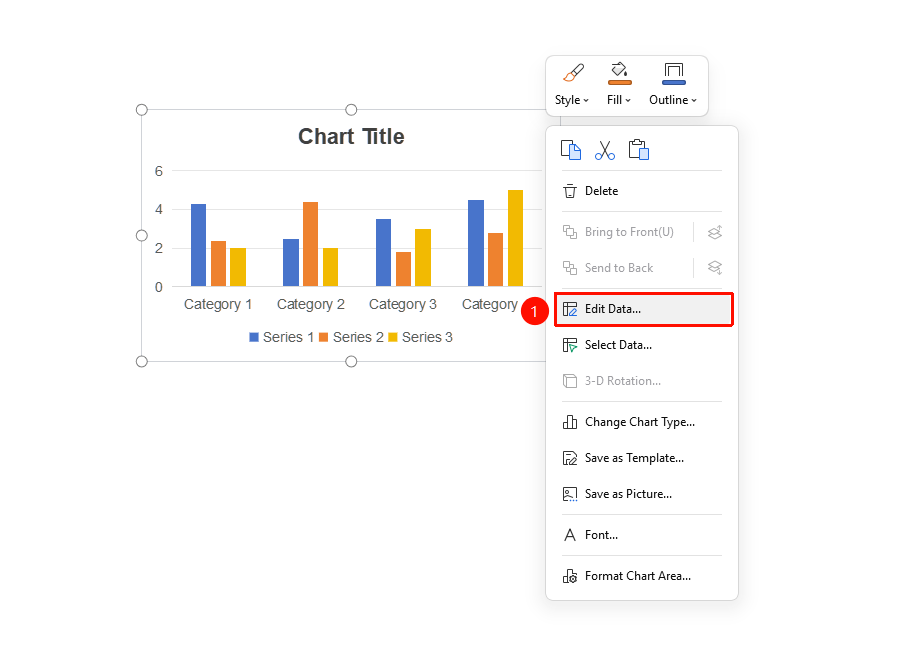This screenshot has width=908, height=648.
Task: Click the Save as Picture icon
Action: (570, 494)
